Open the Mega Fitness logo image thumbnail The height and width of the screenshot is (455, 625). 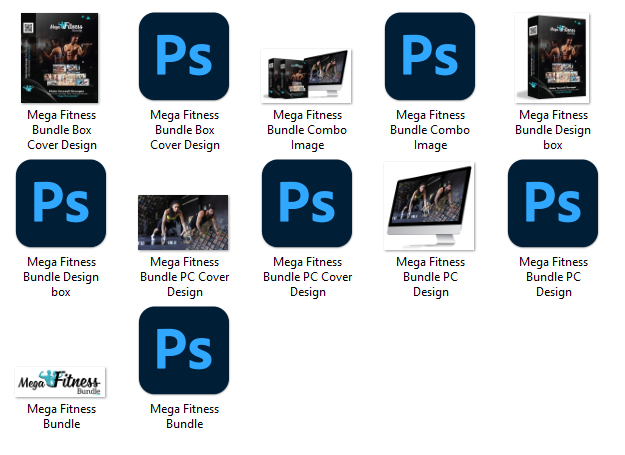[60, 382]
